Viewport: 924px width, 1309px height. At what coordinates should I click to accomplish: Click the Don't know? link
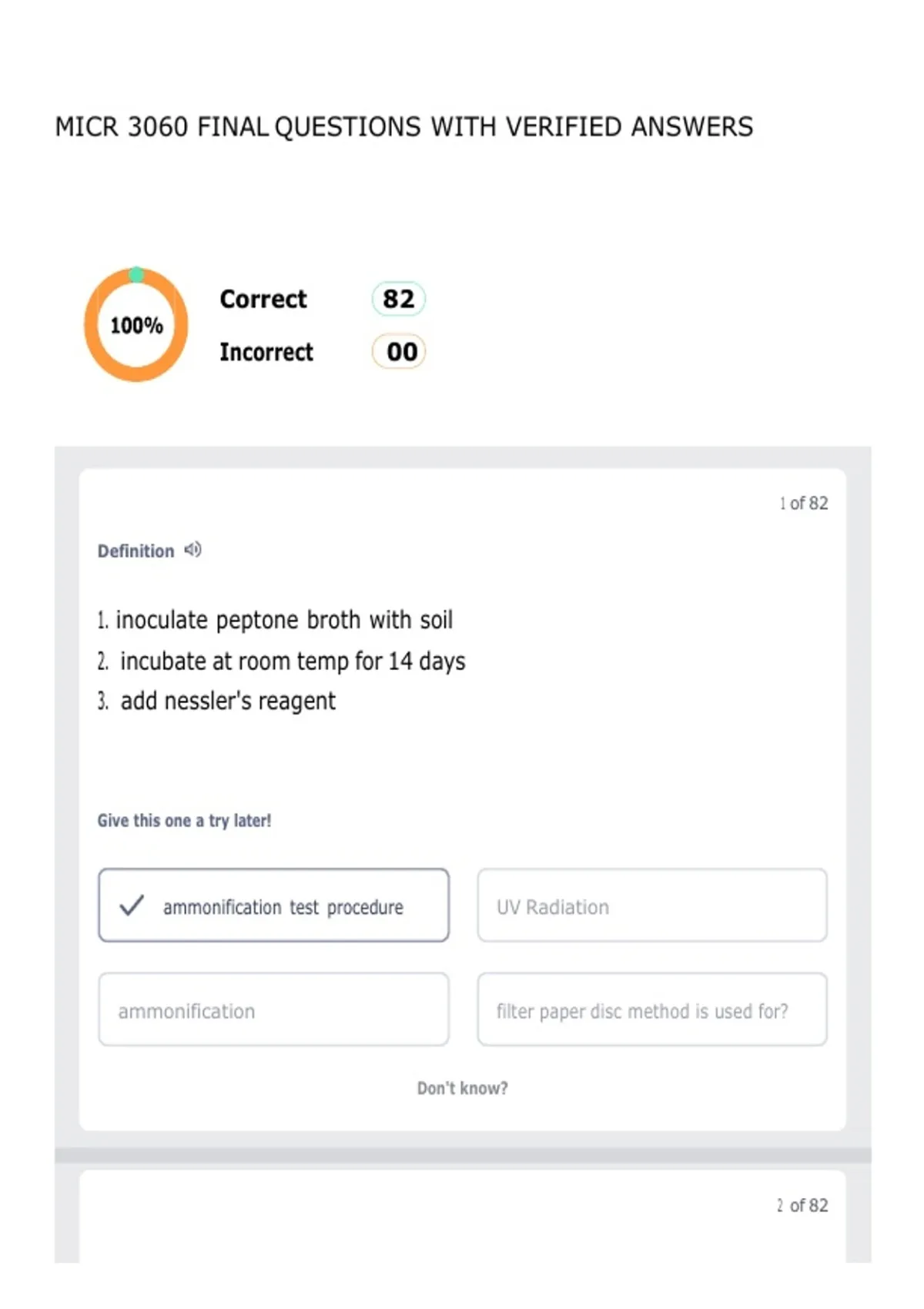tap(462, 1088)
